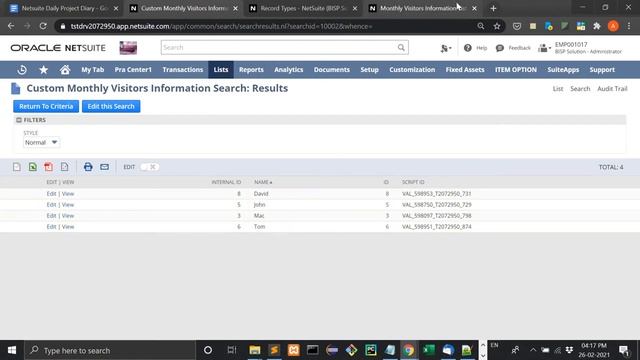Viewport: 640px width, 360px height.
Task: Reload the browser page
Action: click(x=43, y=26)
